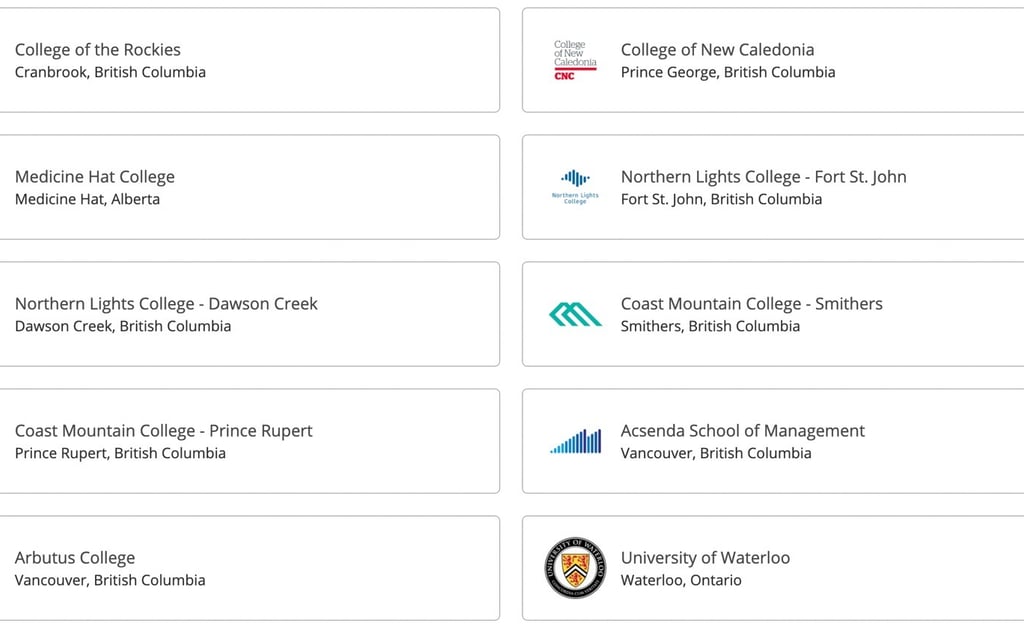The image size is (1024, 629).
Task: Click the College of New Caledonia CNC logo
Action: coord(575,60)
